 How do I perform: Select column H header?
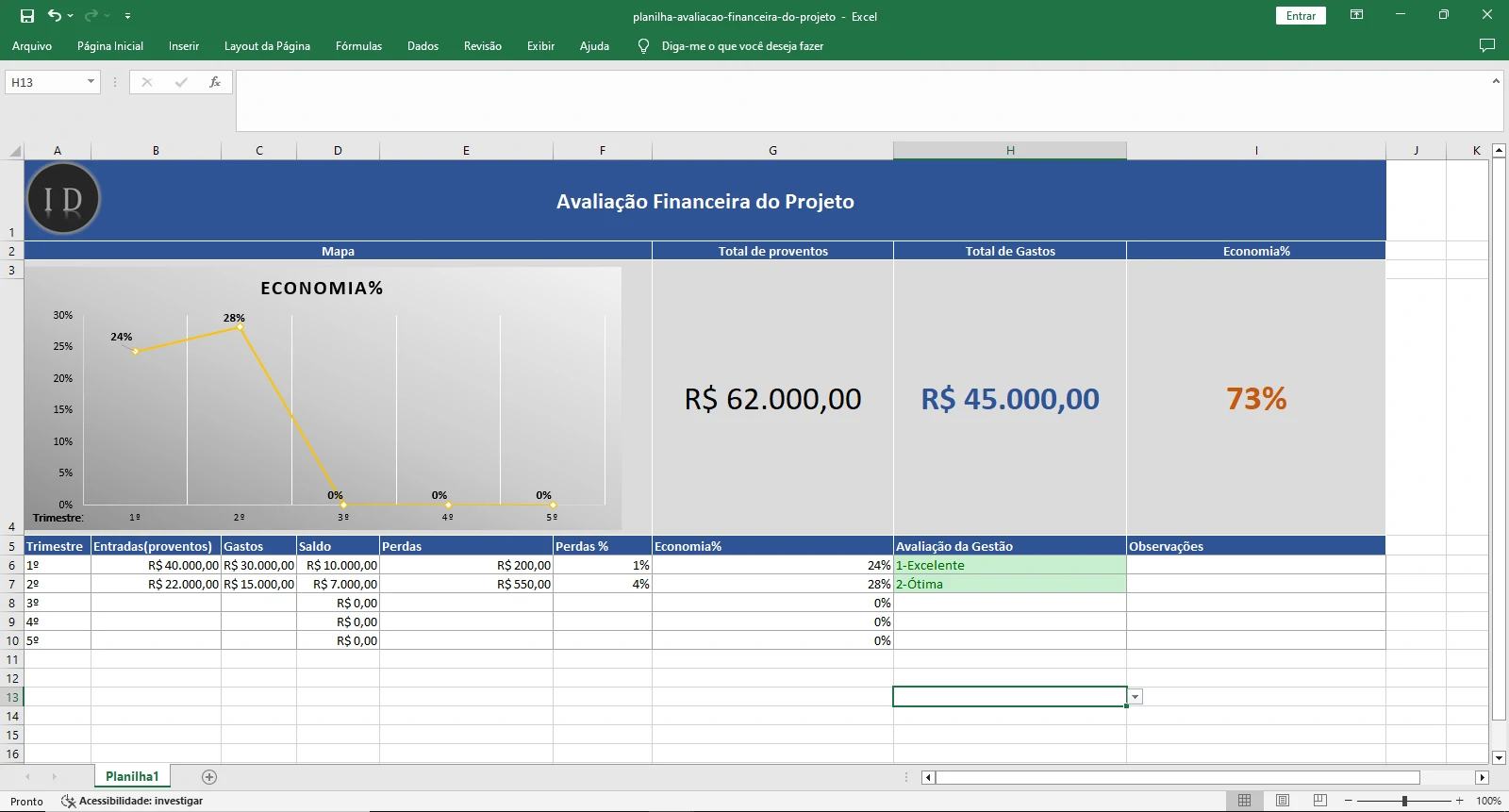[x=1010, y=150]
